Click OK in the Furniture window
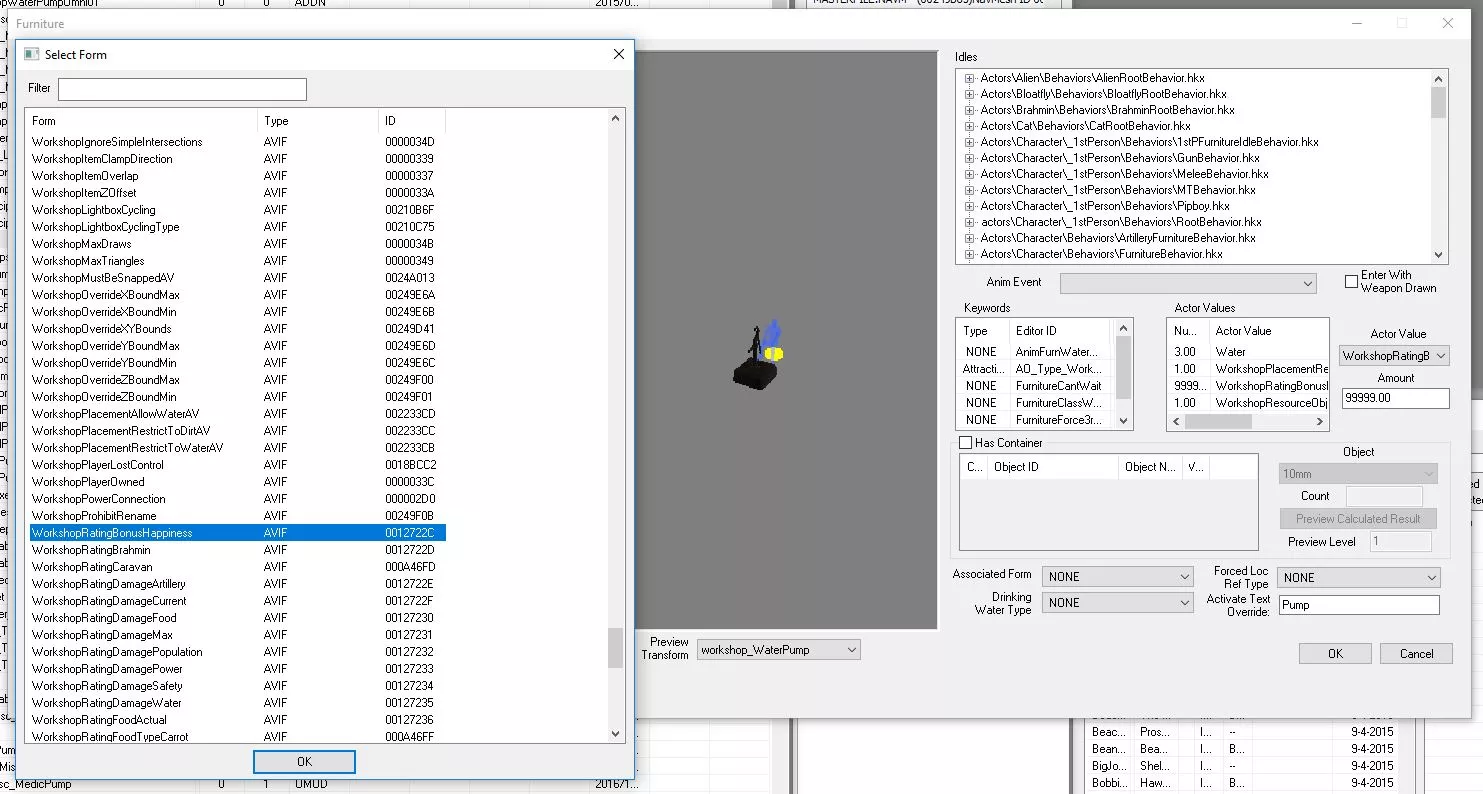Viewport: 1483px width, 794px height. 1335,654
